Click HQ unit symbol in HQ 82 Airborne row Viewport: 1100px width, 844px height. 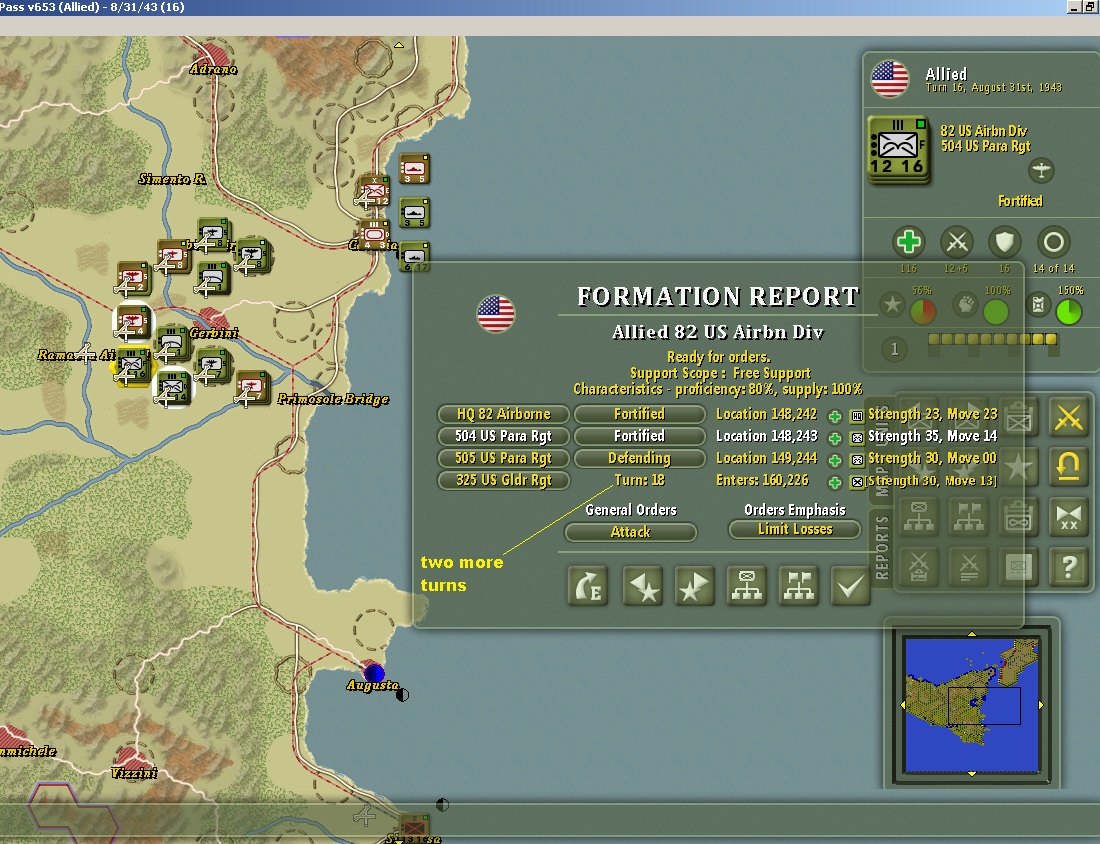point(857,416)
